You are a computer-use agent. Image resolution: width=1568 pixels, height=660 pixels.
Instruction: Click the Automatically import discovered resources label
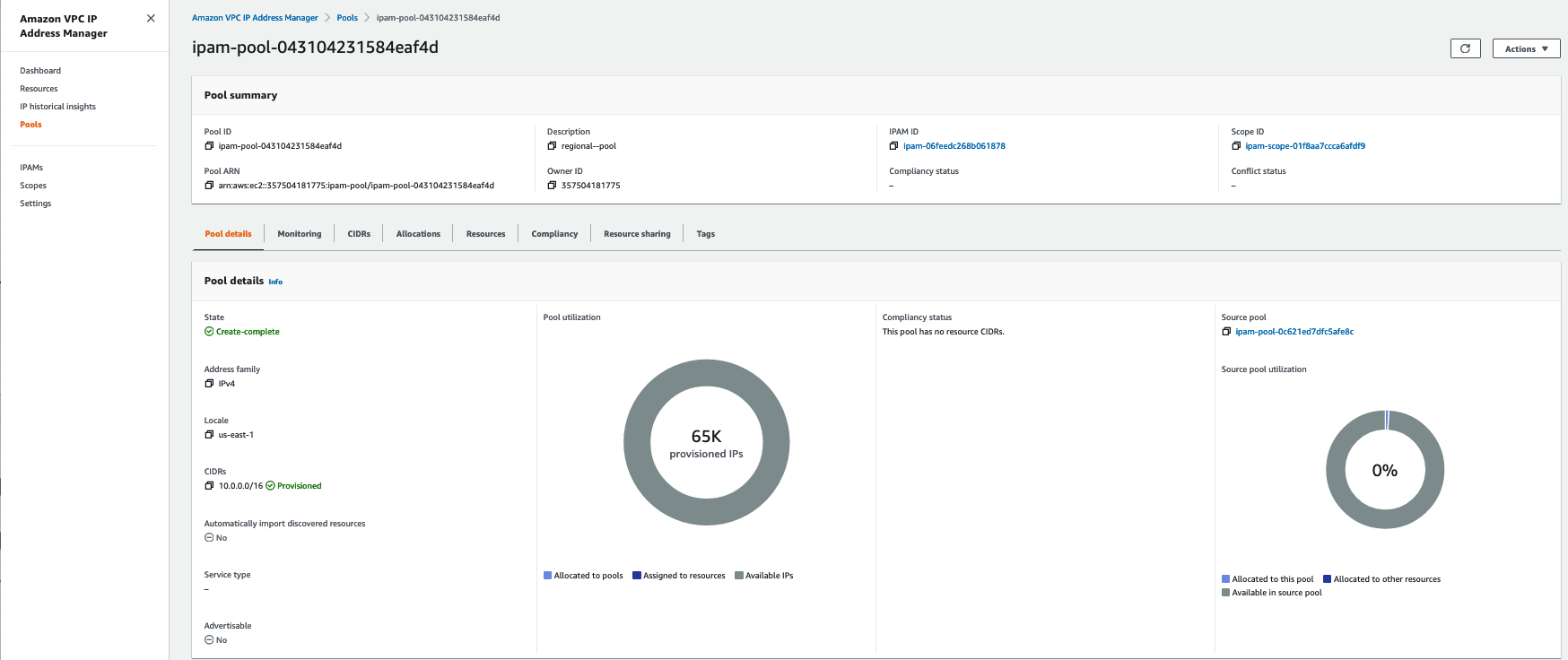[285, 524]
